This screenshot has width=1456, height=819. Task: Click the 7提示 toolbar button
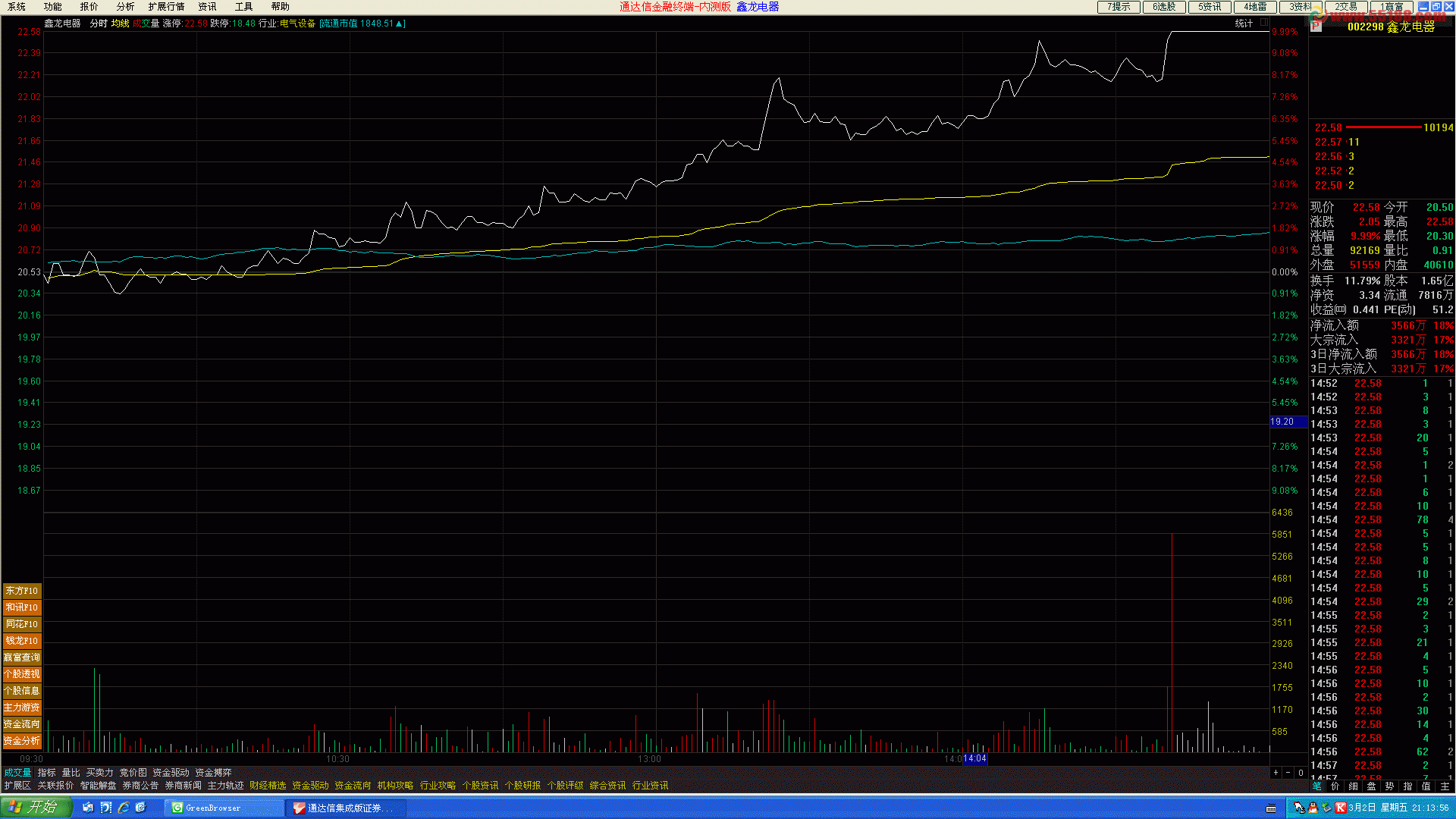[x=1119, y=7]
